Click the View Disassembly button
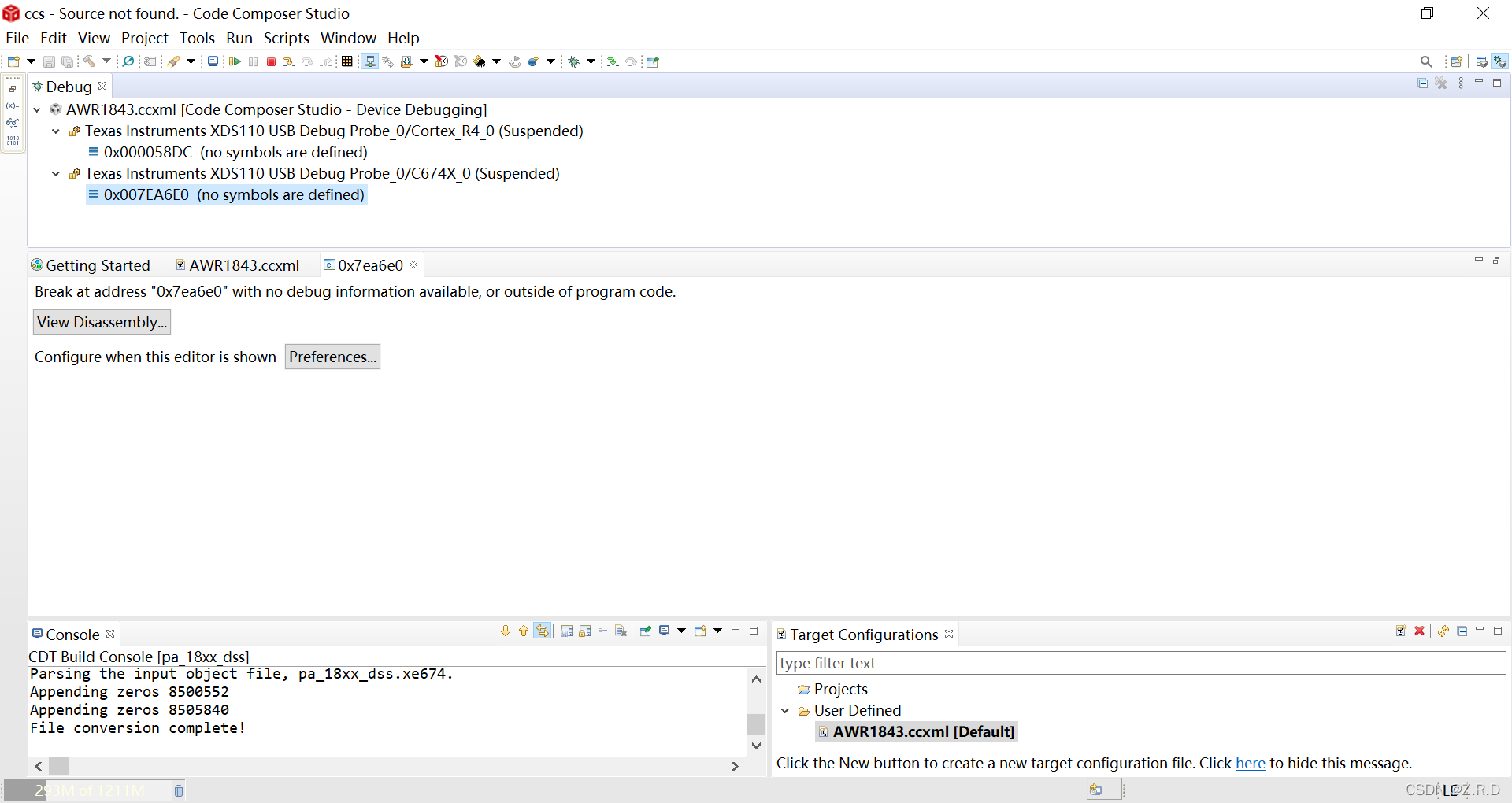This screenshot has height=803, width=1512. [x=102, y=322]
